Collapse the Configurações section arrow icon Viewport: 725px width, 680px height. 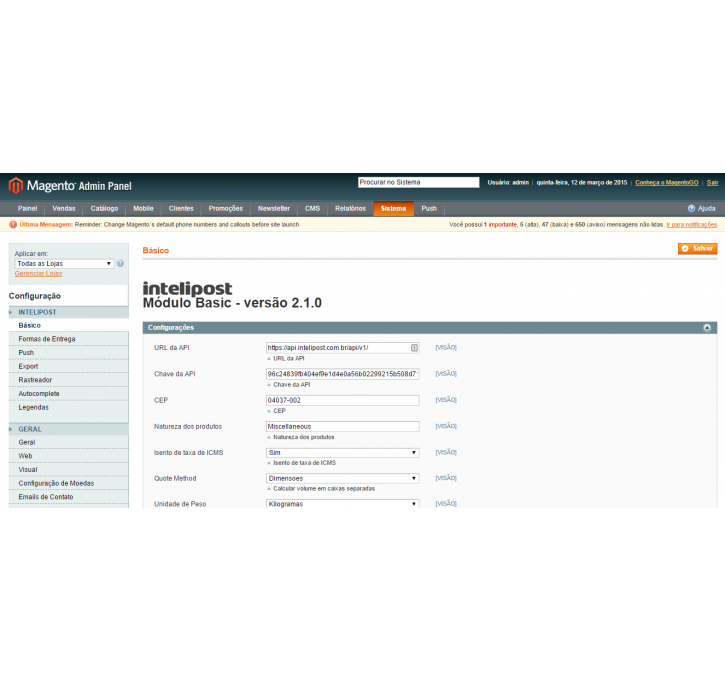[x=707, y=328]
